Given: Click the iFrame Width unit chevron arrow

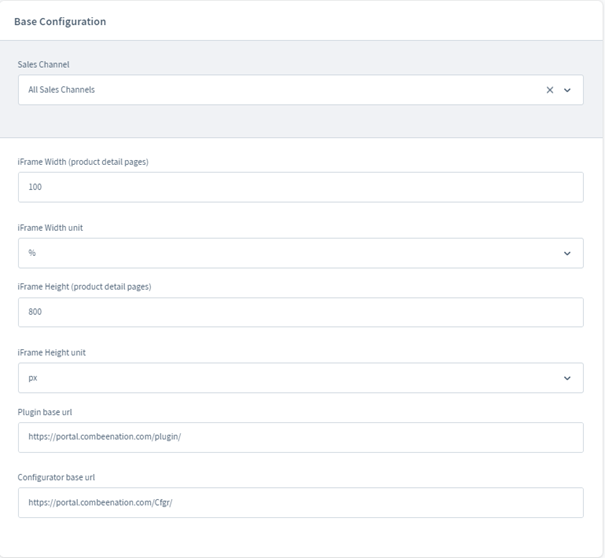Looking at the screenshot, I should coord(567,253).
